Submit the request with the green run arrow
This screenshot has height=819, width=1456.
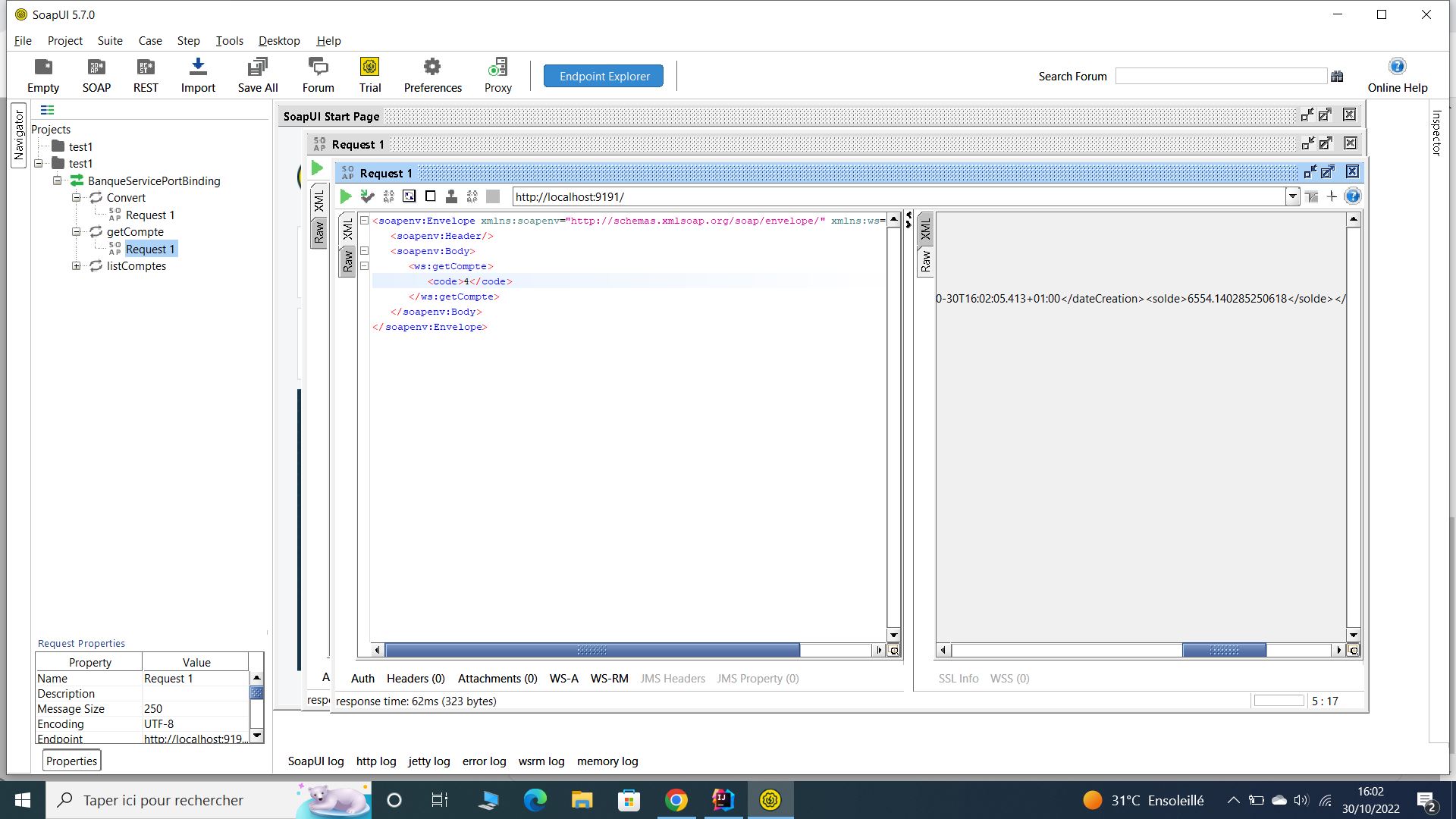347,196
